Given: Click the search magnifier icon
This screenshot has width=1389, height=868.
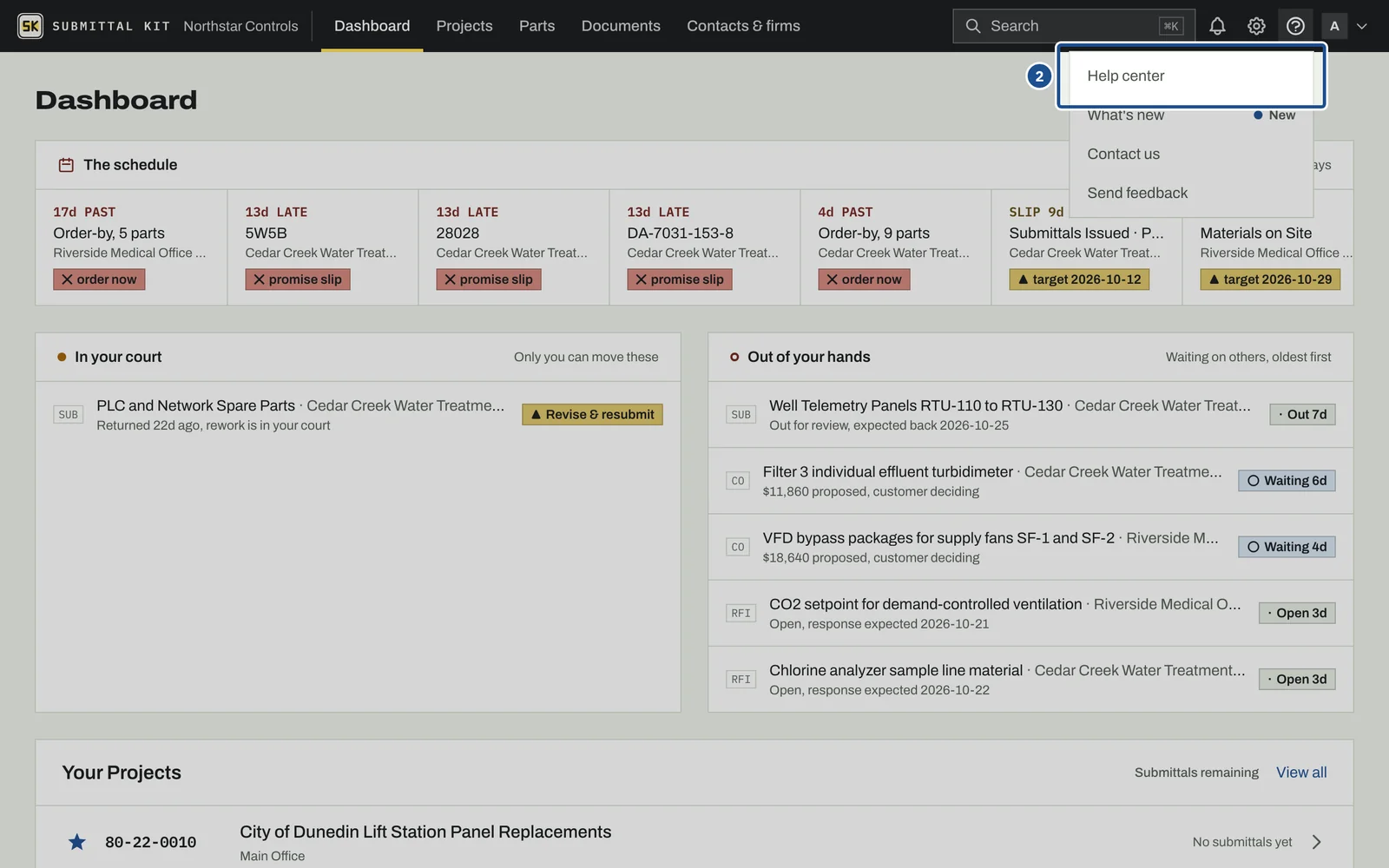Looking at the screenshot, I should [973, 26].
